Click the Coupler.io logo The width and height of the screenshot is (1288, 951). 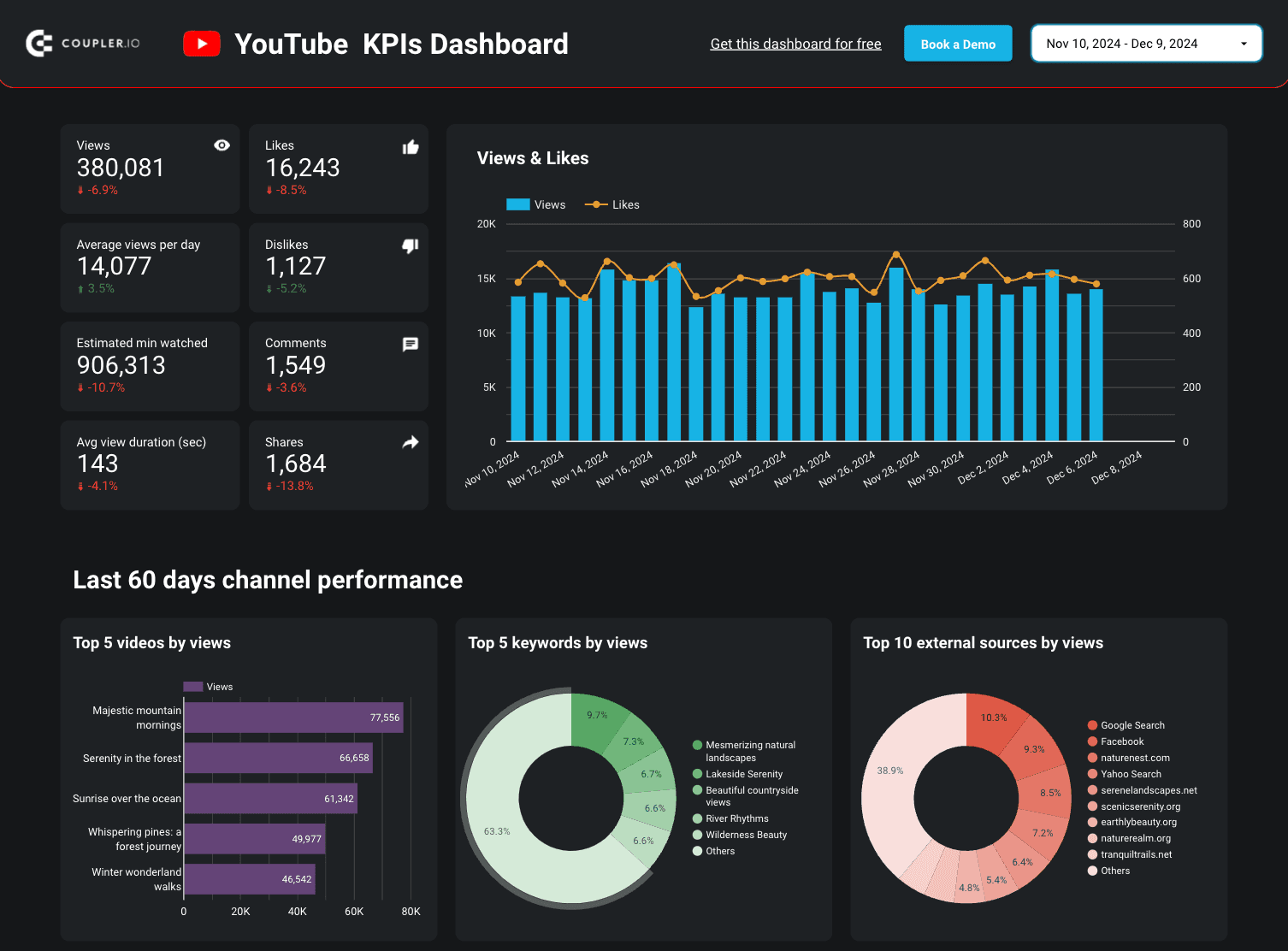pyautogui.click(x=83, y=43)
